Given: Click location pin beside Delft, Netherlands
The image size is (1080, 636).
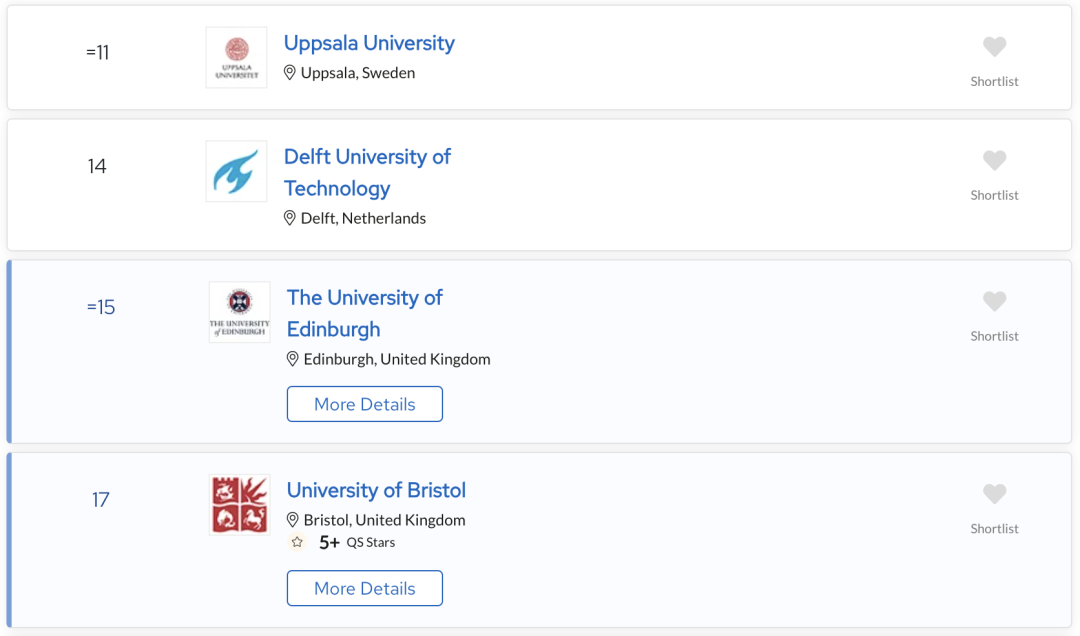Looking at the screenshot, I should tap(290, 218).
